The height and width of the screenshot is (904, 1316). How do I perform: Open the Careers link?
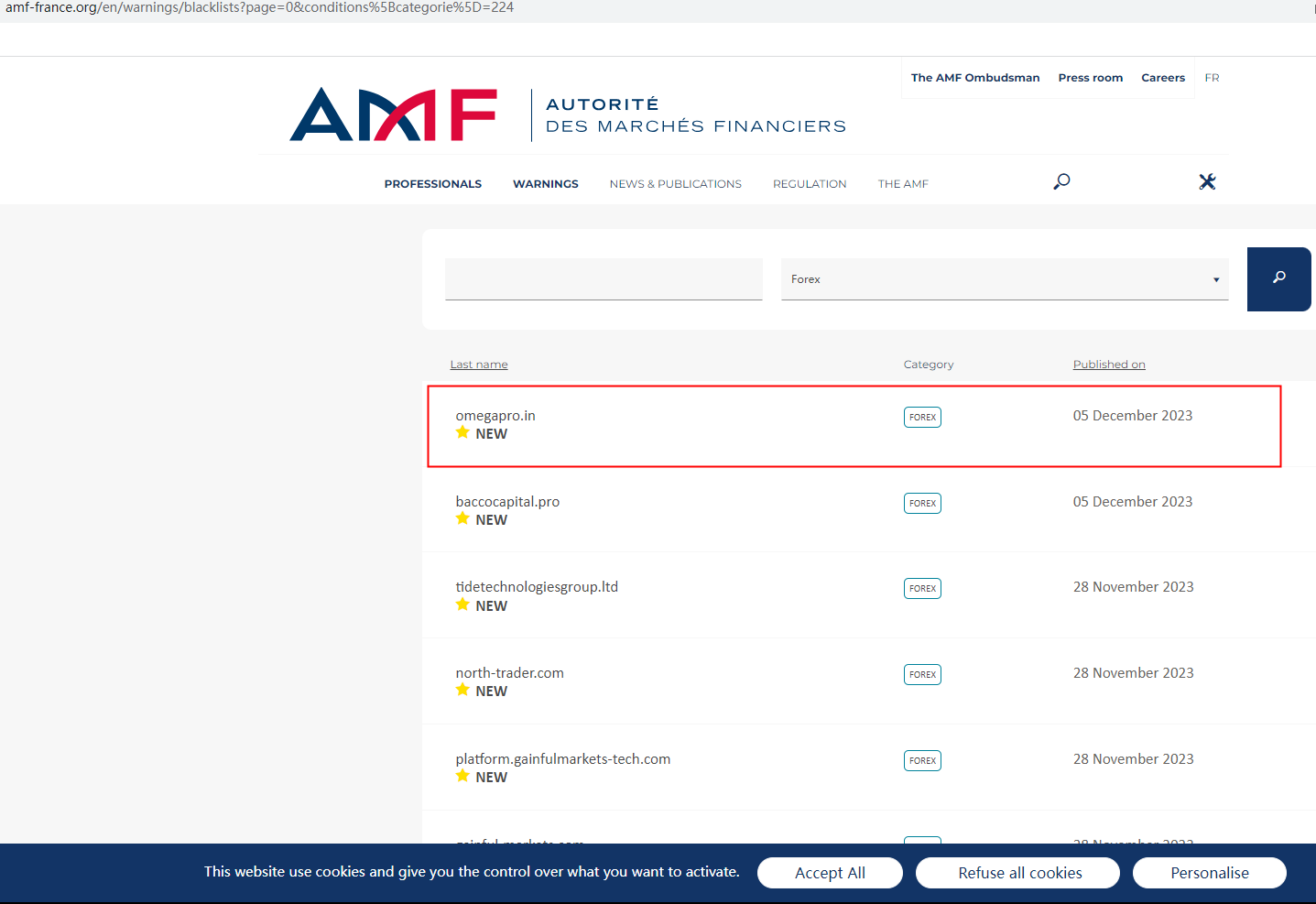[1163, 78]
